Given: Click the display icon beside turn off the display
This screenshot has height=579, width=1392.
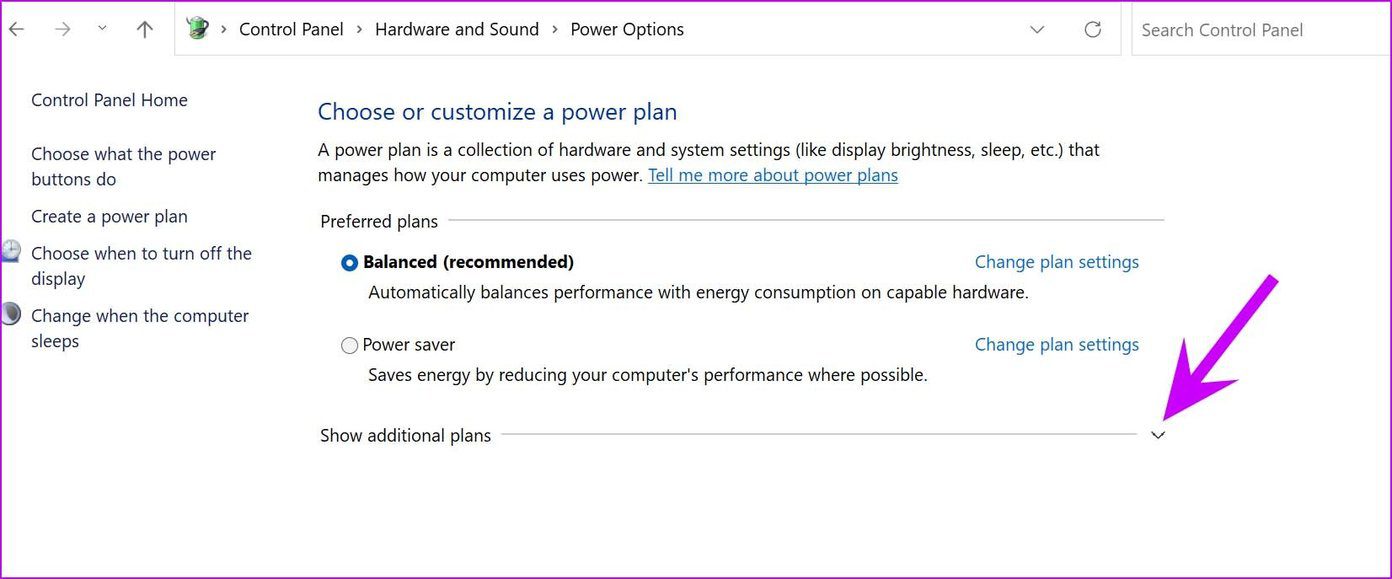Looking at the screenshot, I should [10, 251].
